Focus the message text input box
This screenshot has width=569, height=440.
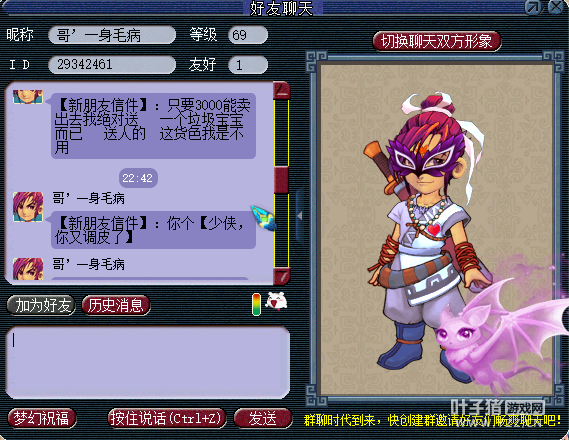click(x=148, y=362)
